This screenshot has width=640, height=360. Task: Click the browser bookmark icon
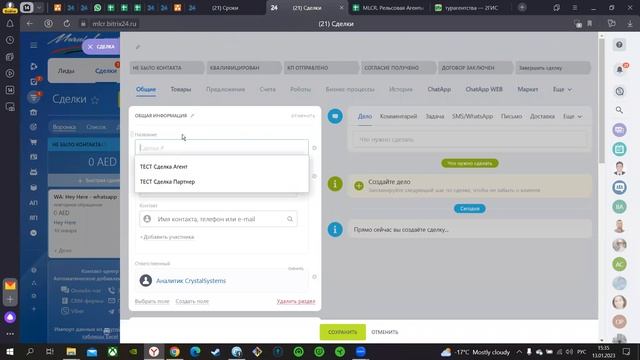pos(590,24)
